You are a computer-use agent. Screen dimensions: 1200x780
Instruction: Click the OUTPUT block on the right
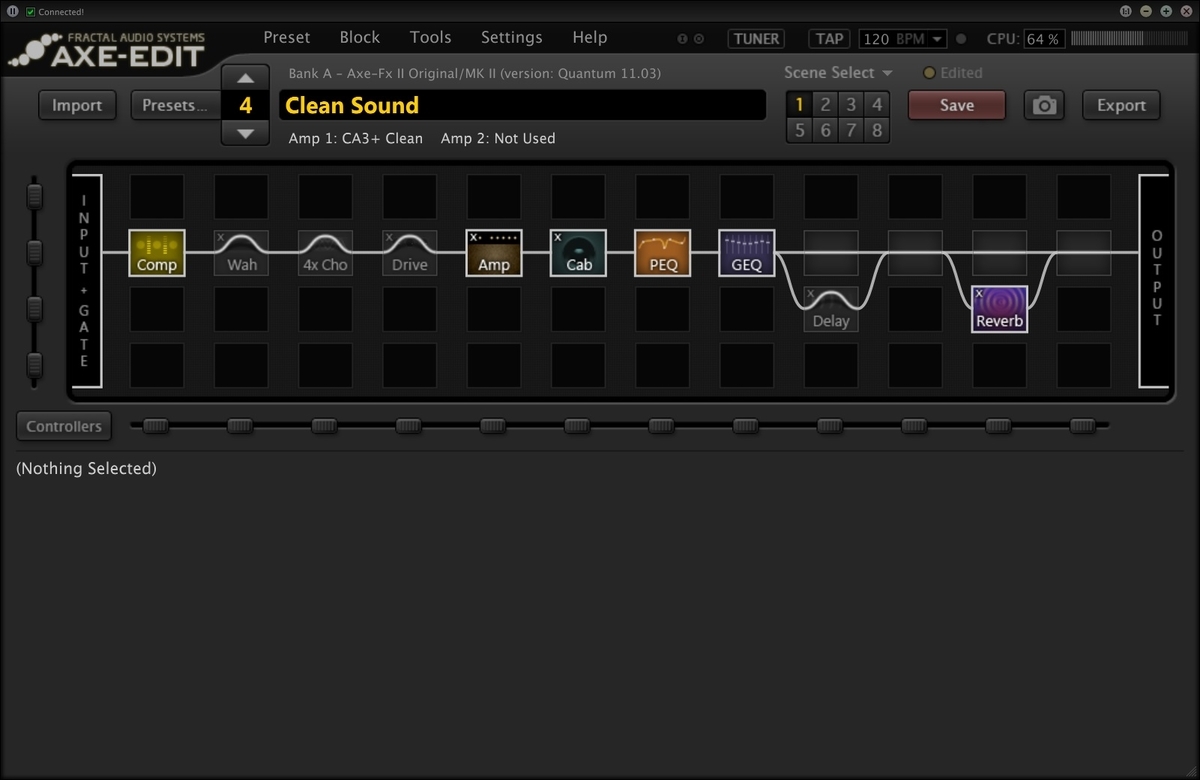(1156, 281)
